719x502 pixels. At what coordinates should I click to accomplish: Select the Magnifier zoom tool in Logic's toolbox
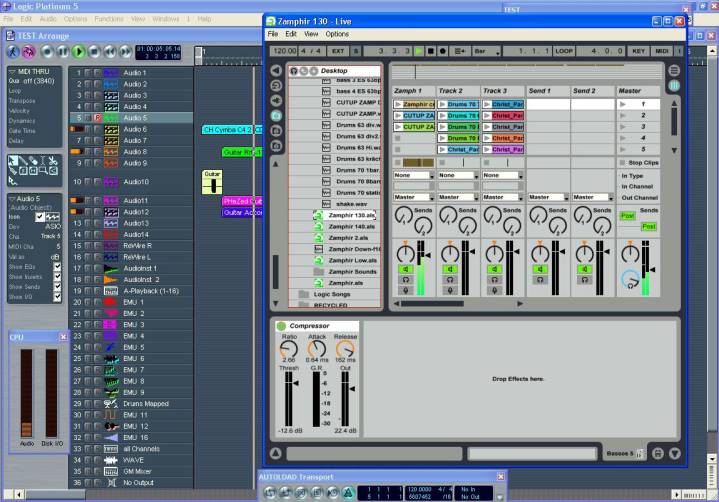(x=43, y=171)
